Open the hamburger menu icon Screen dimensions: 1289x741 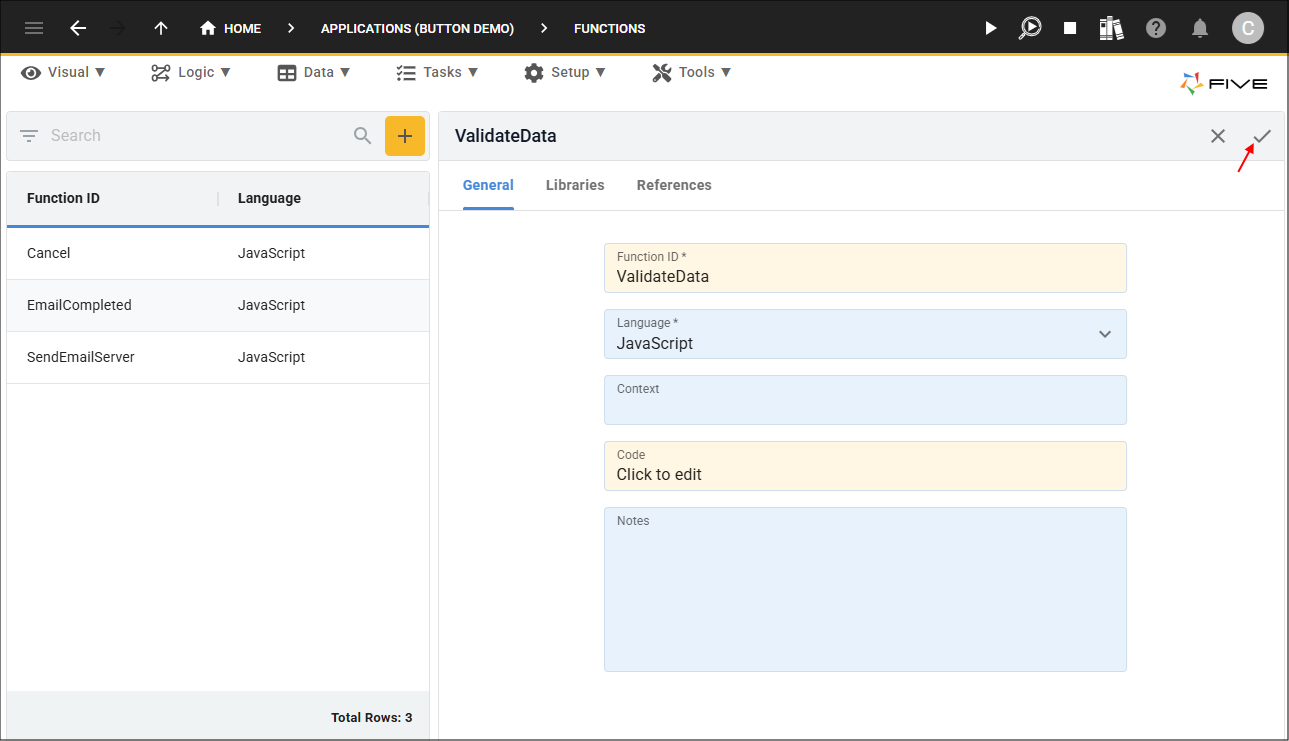34,28
